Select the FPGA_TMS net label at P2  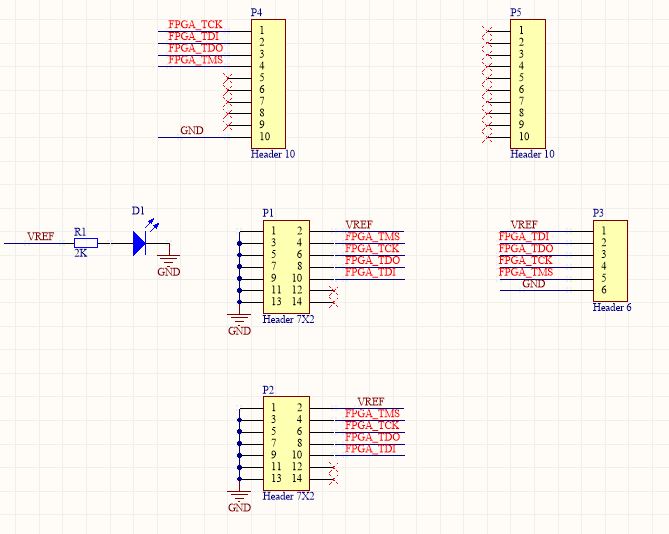click(x=372, y=414)
